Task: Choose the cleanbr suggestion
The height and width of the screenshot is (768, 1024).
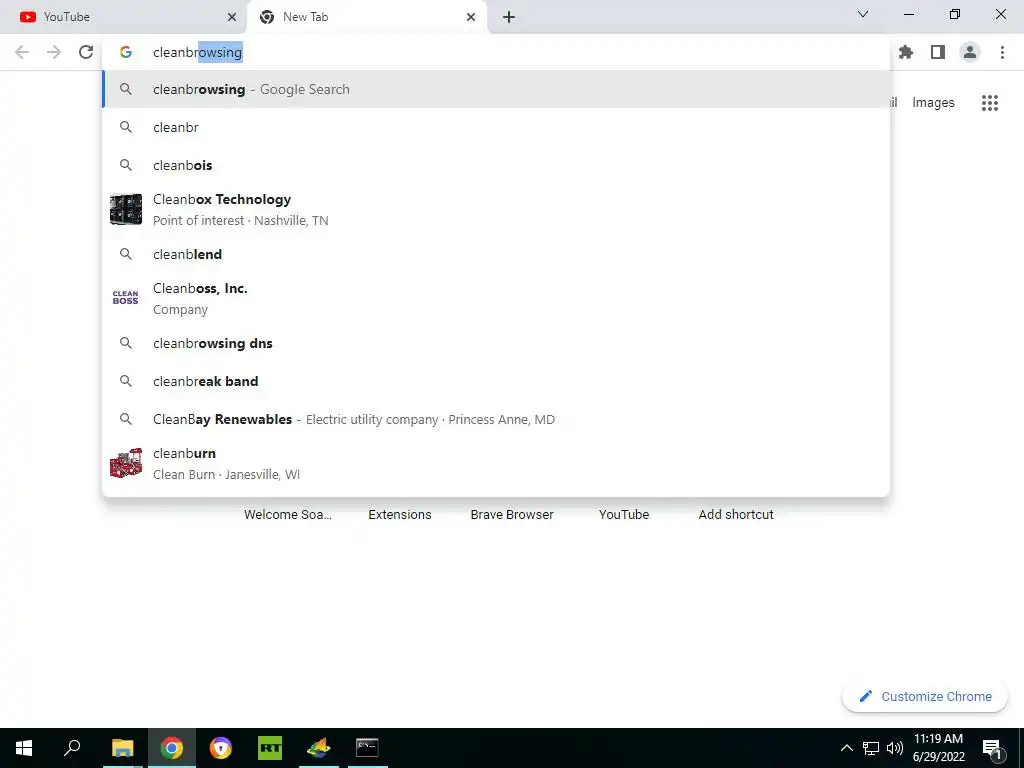Action: click(x=496, y=127)
